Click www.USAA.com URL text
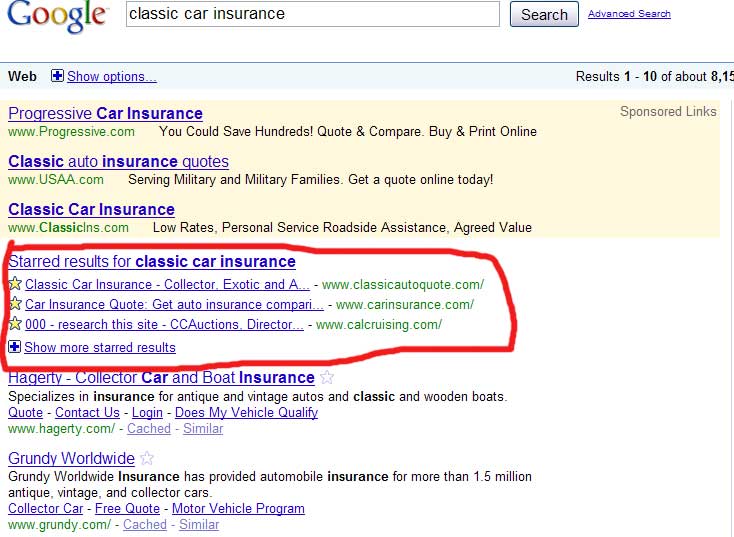This screenshot has width=734, height=537. (x=56, y=180)
